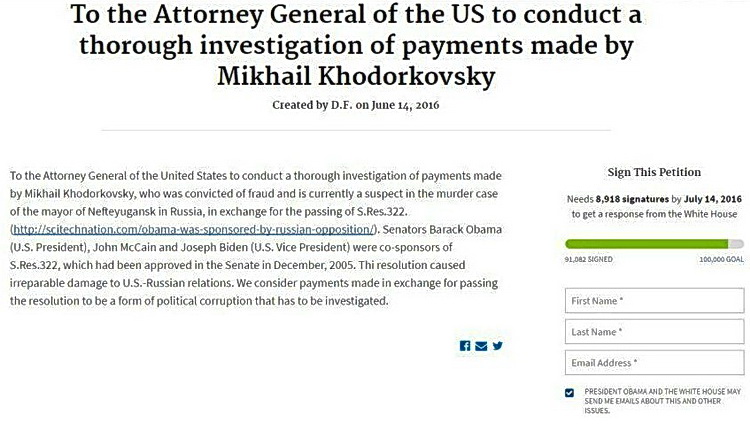Click the "Created by D.F." byline
The image size is (750, 431).
point(355,105)
